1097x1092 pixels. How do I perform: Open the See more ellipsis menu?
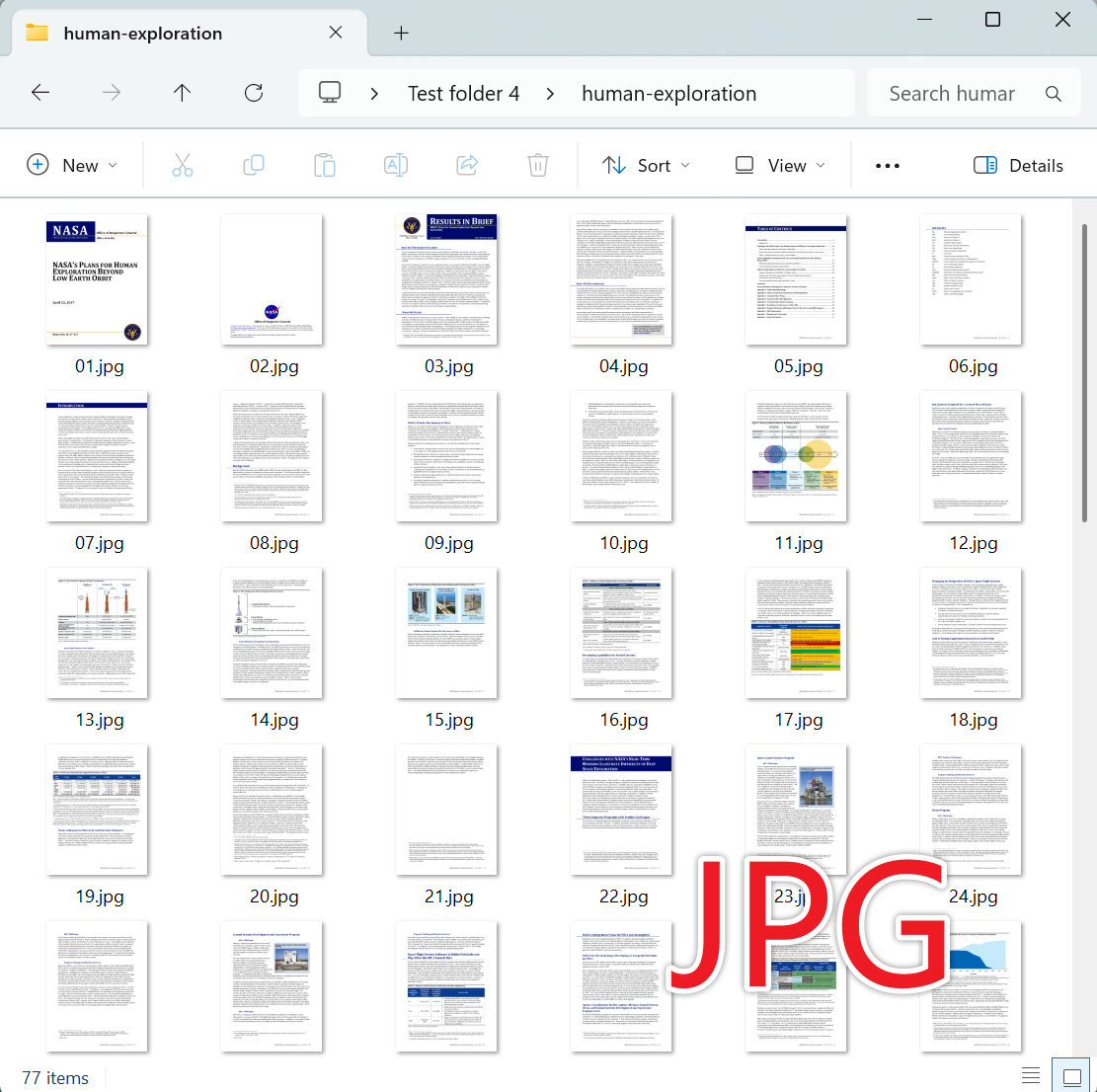(888, 165)
